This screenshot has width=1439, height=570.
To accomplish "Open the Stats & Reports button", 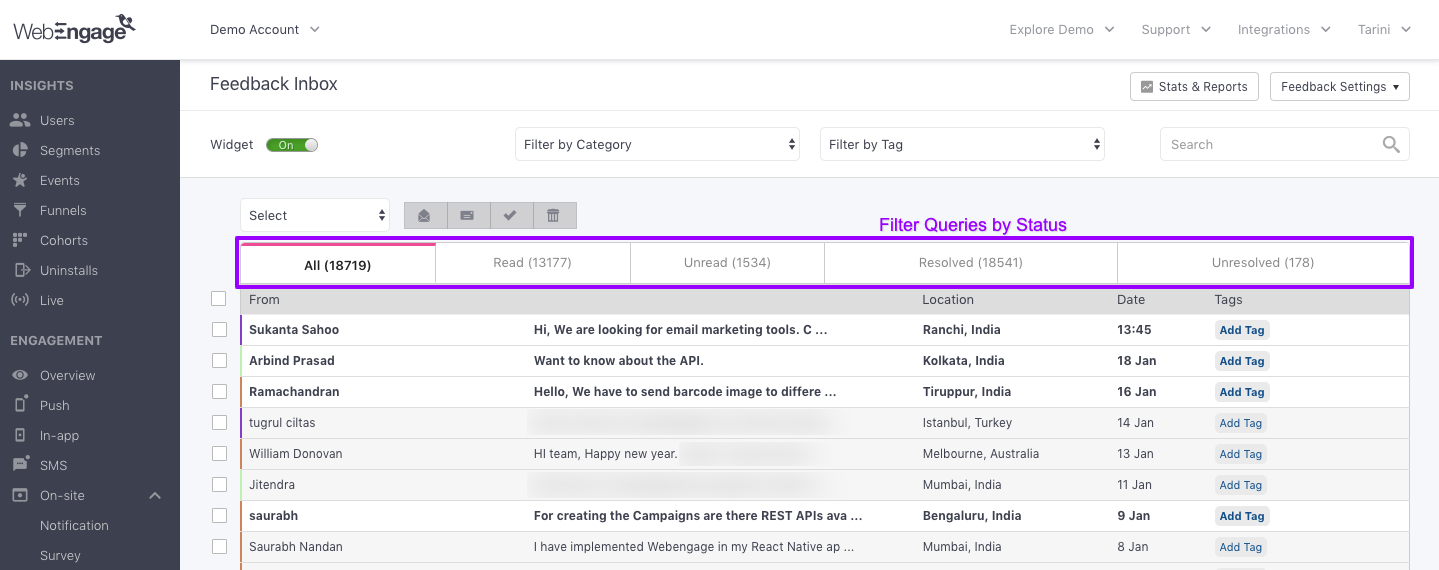I will [x=1194, y=87].
